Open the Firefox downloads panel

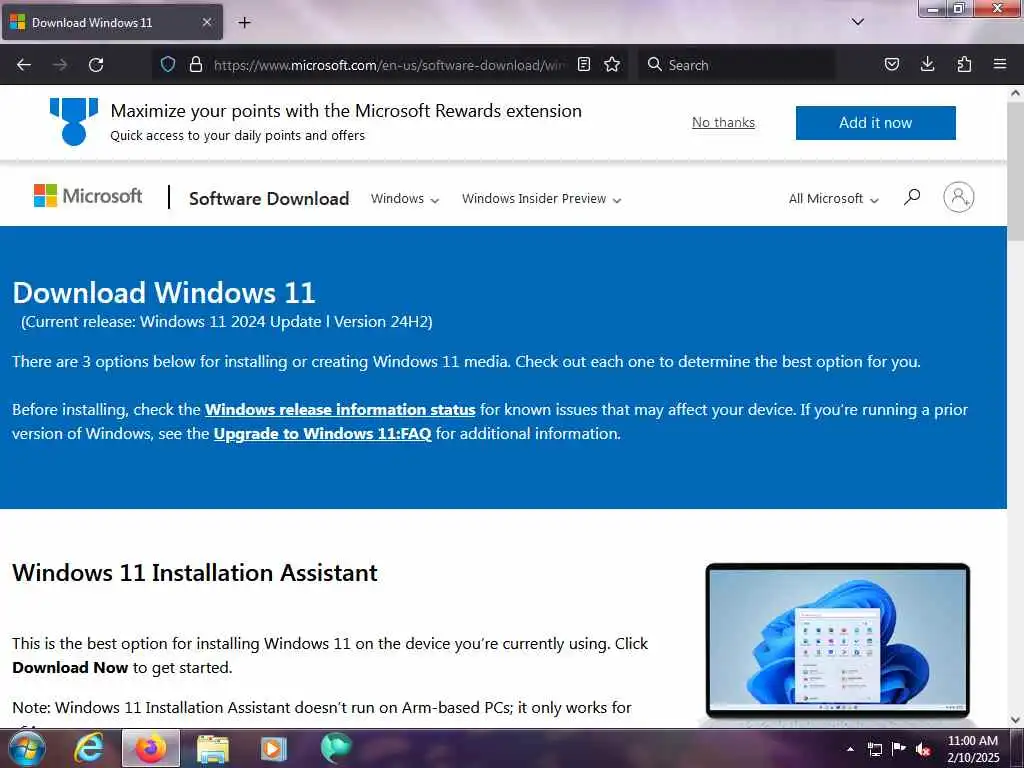click(x=927, y=64)
